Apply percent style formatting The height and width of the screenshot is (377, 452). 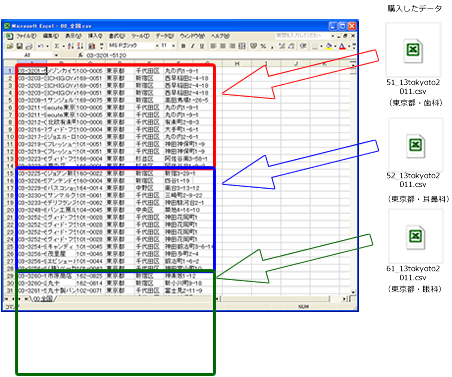(x=263, y=46)
